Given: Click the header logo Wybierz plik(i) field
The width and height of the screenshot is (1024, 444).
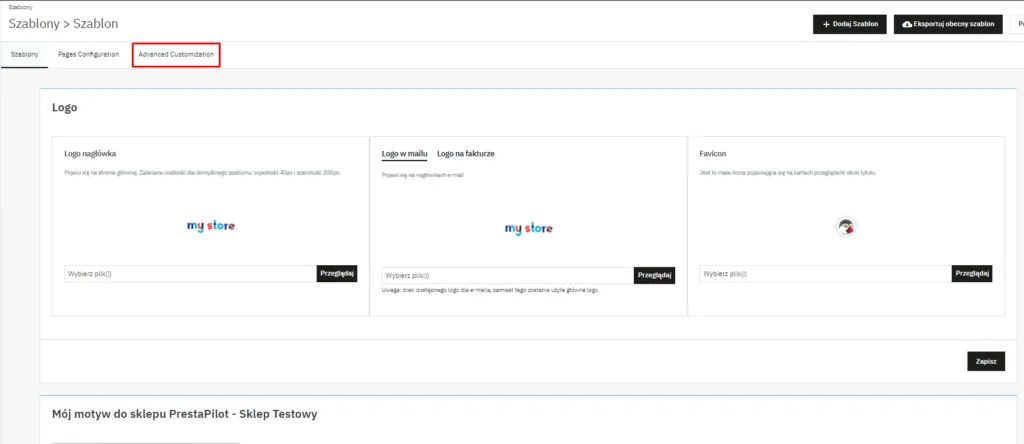Looking at the screenshot, I should point(190,274).
